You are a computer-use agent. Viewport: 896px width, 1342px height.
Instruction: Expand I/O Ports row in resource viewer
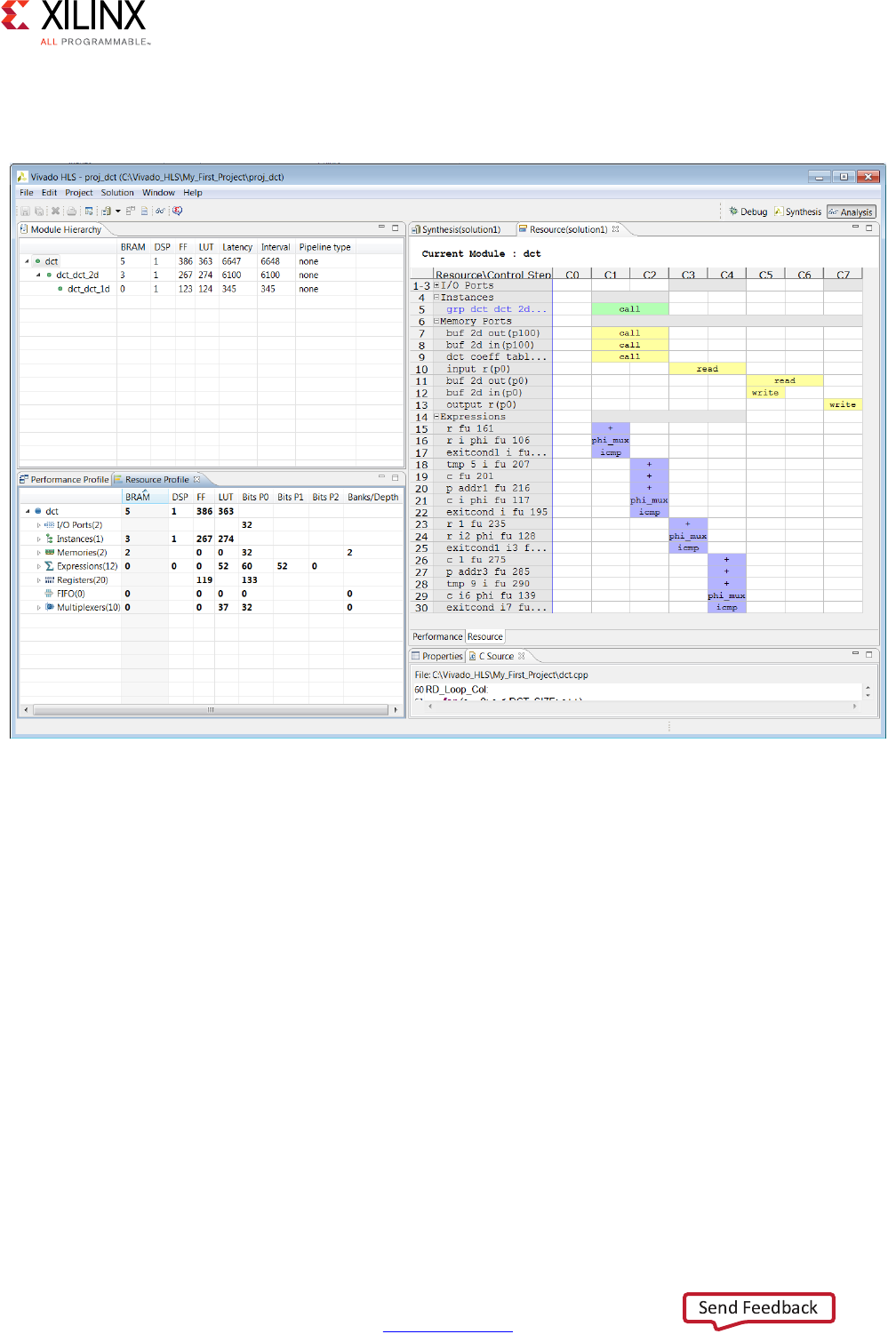point(436,285)
